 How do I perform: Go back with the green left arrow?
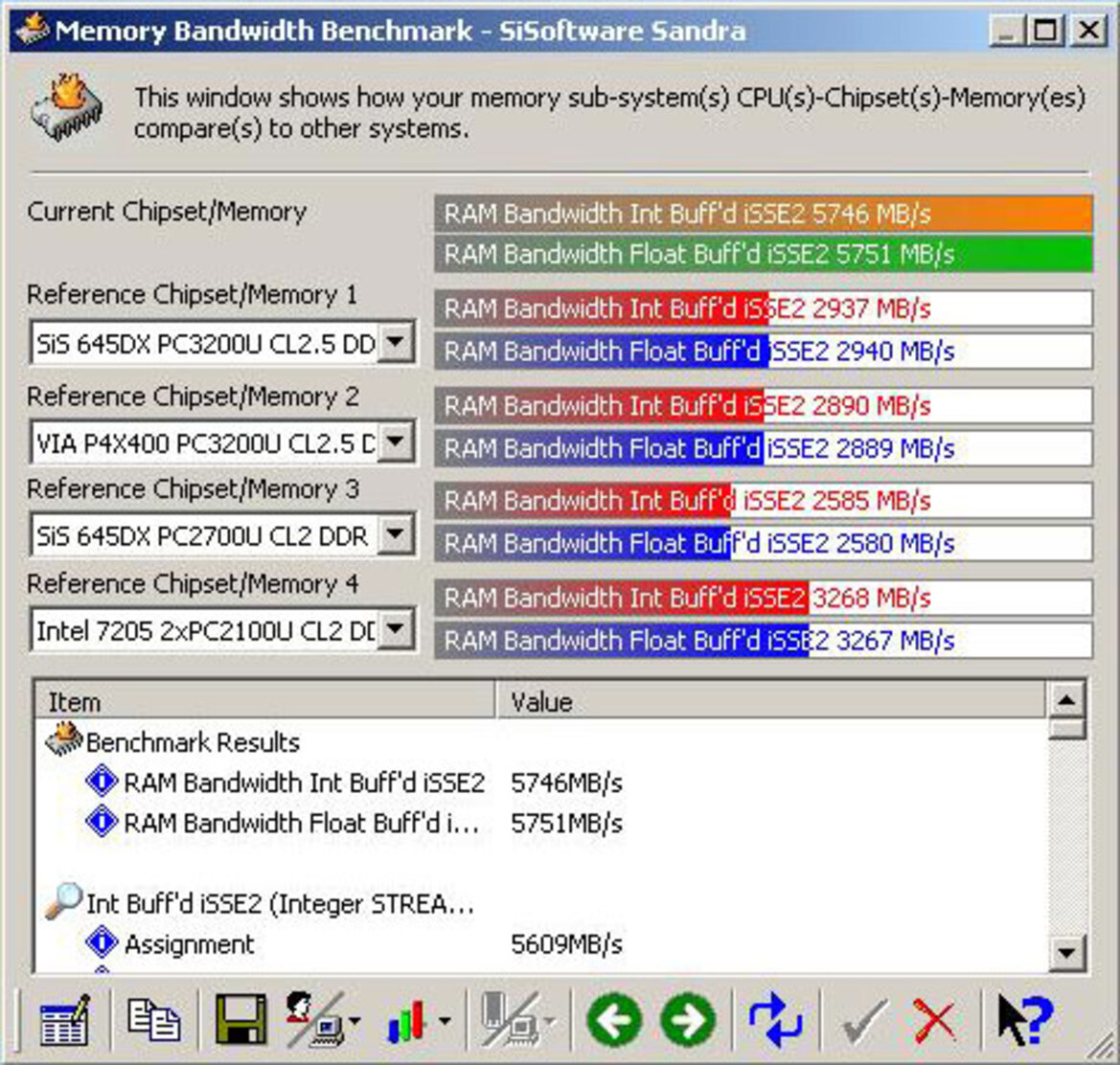[613, 1020]
